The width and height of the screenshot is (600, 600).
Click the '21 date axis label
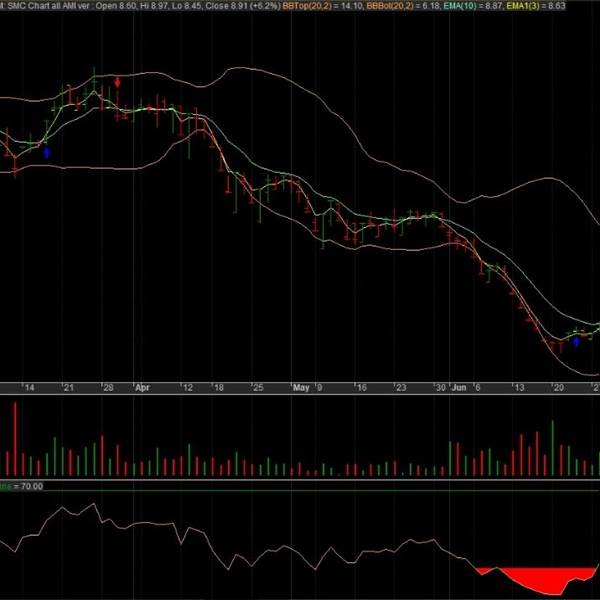tap(68, 388)
